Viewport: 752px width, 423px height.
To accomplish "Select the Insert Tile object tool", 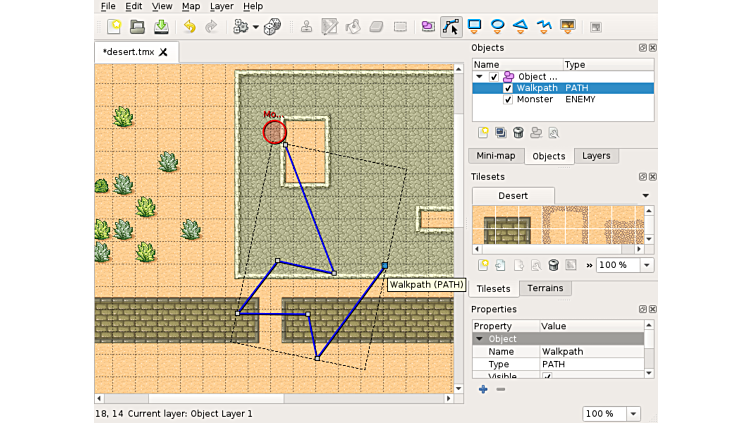I will [x=568, y=27].
